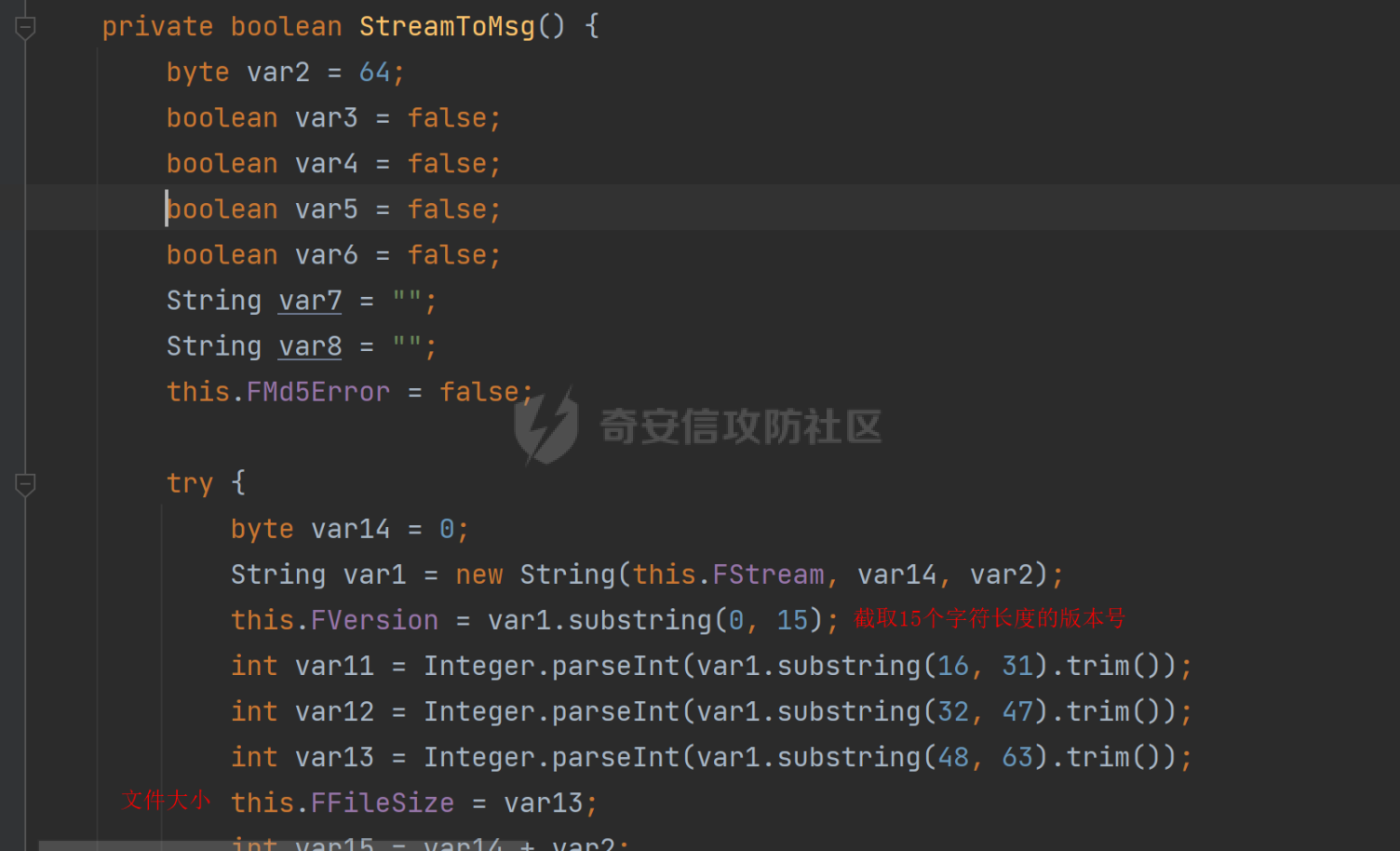Click the red file-size annotation label
1400x851 pixels.
click(167, 800)
